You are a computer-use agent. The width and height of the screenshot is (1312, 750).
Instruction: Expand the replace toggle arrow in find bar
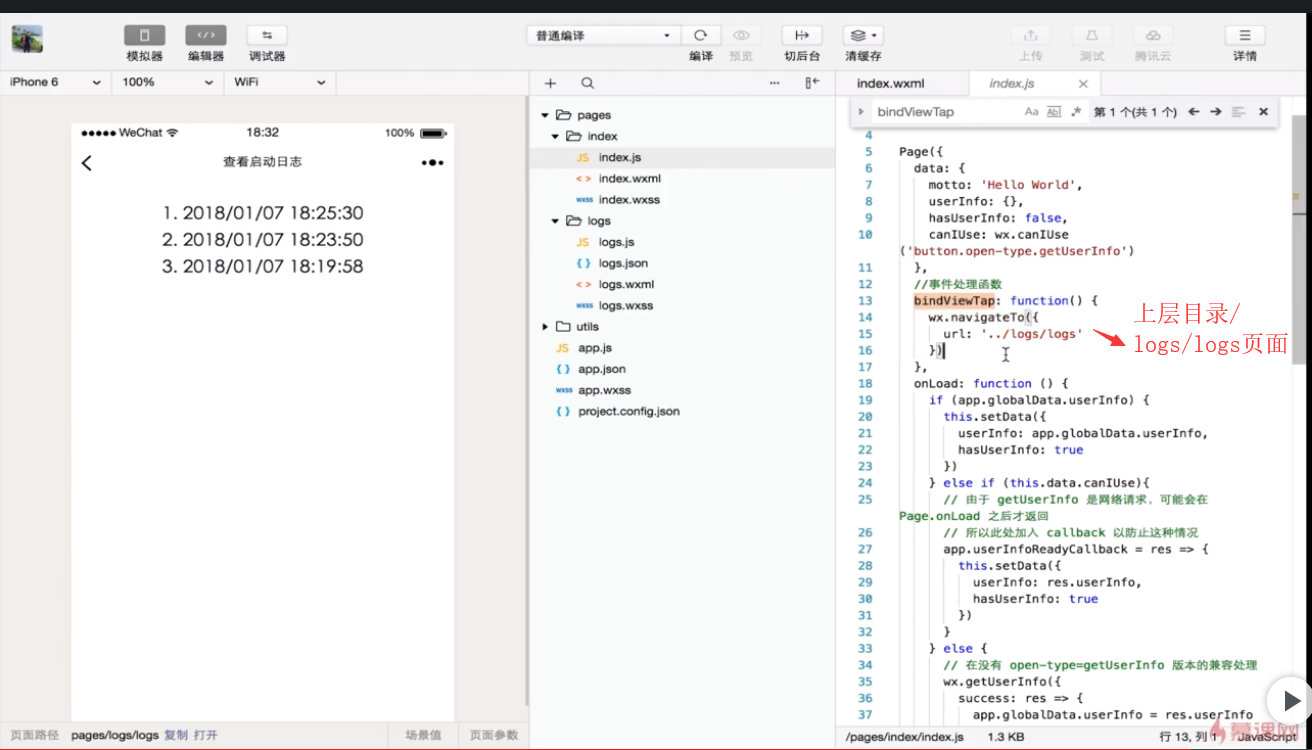pyautogui.click(x=861, y=112)
